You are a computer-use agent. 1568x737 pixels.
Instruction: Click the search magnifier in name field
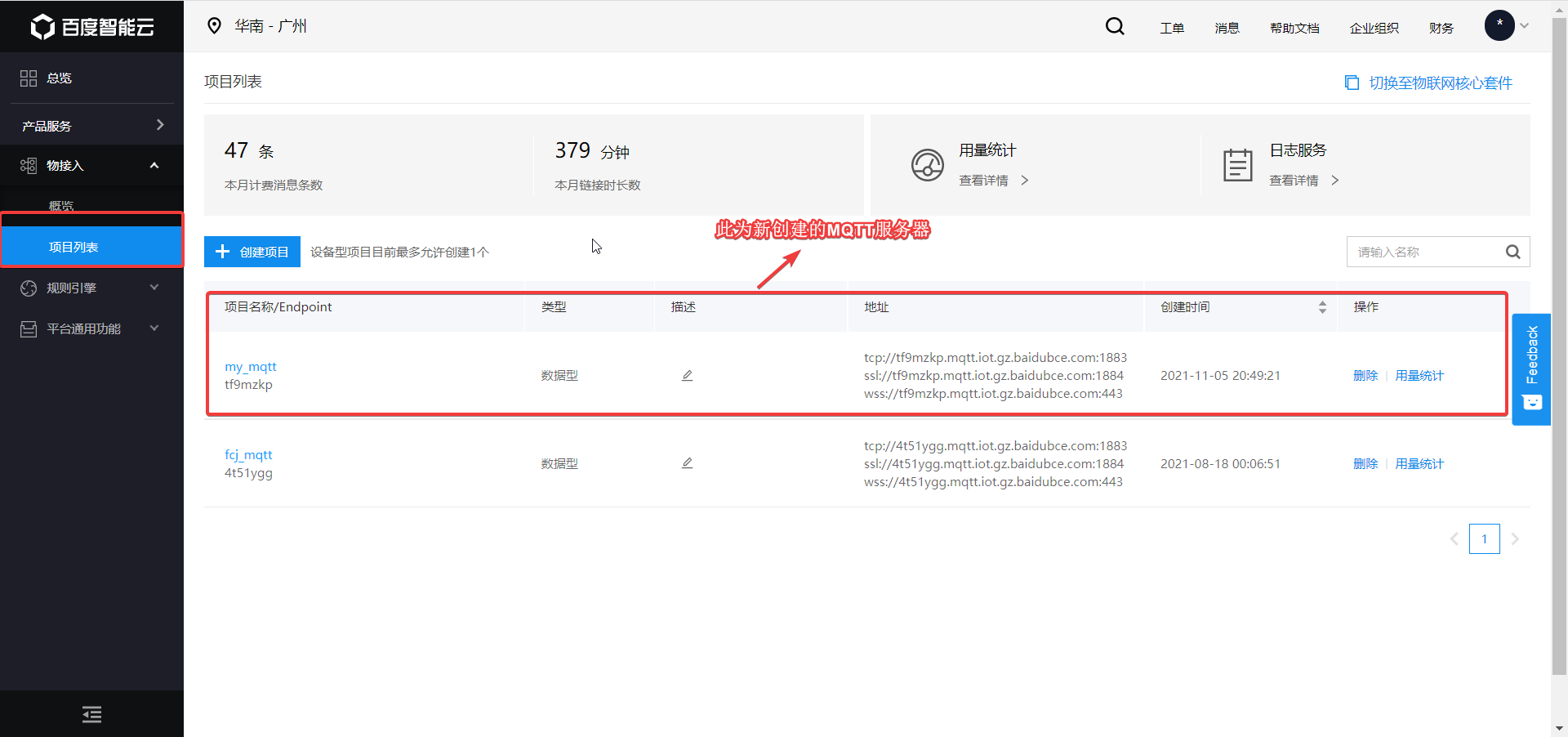click(x=1512, y=252)
